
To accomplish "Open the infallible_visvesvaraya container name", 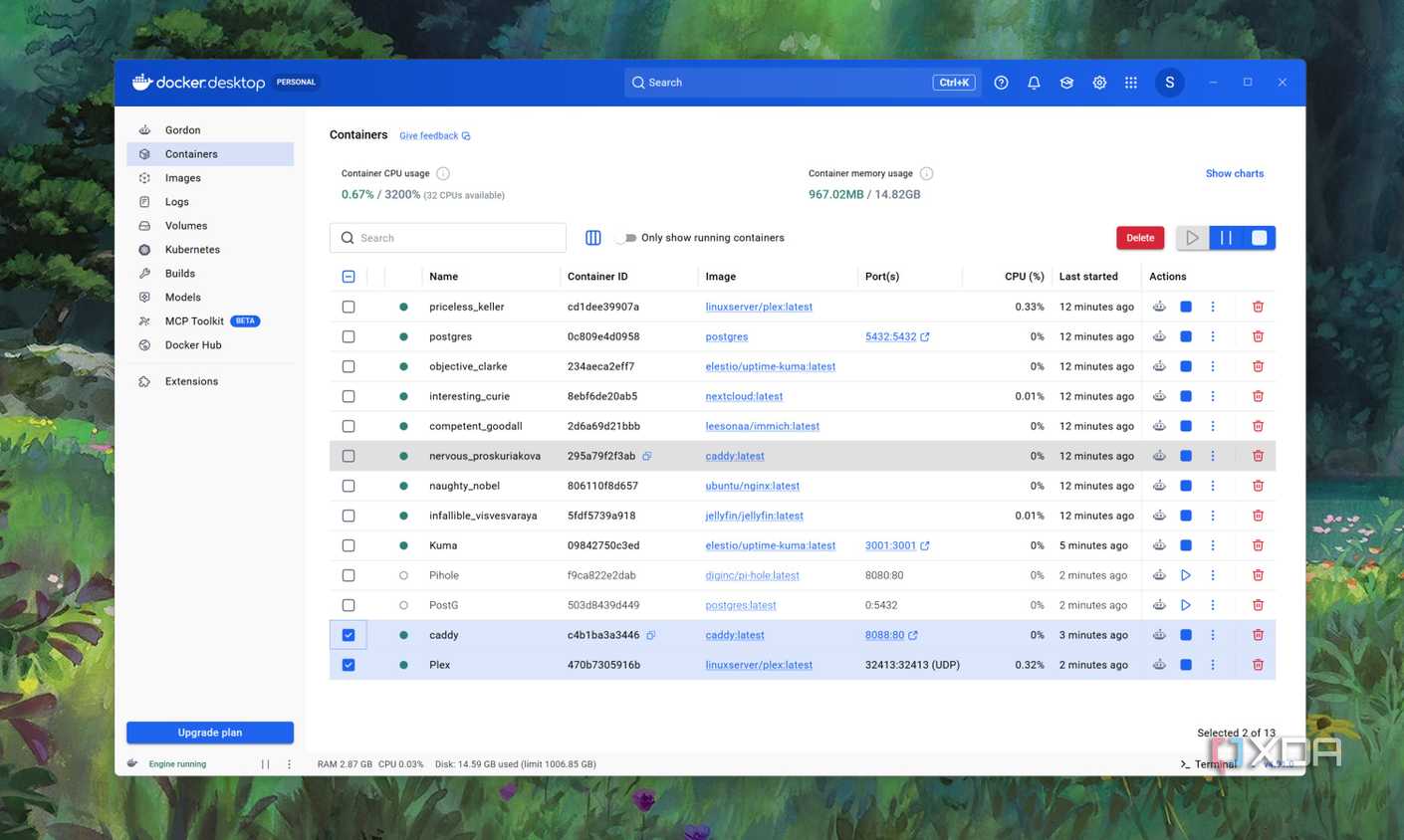I will coord(483,516).
